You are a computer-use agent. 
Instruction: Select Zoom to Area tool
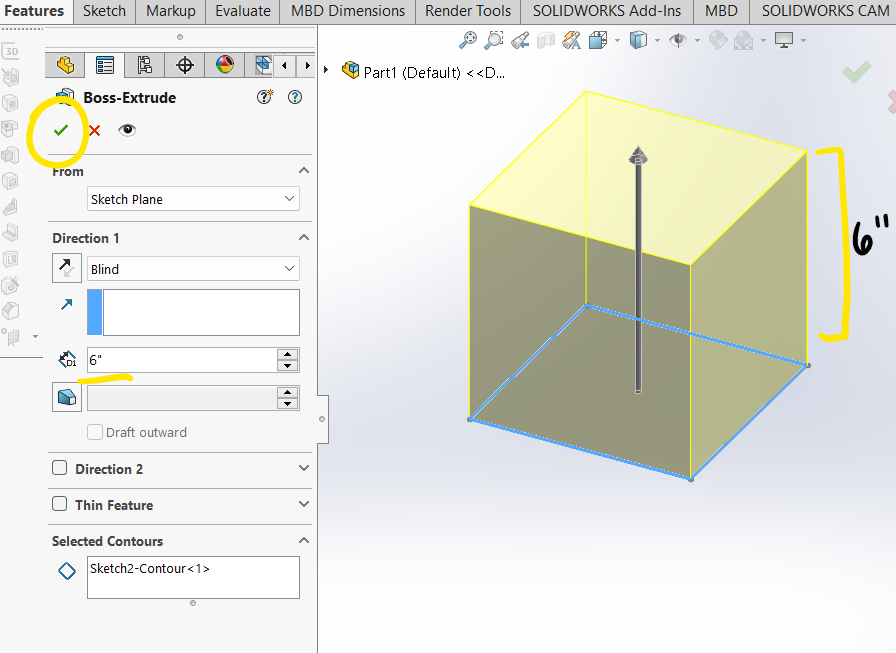coord(494,40)
